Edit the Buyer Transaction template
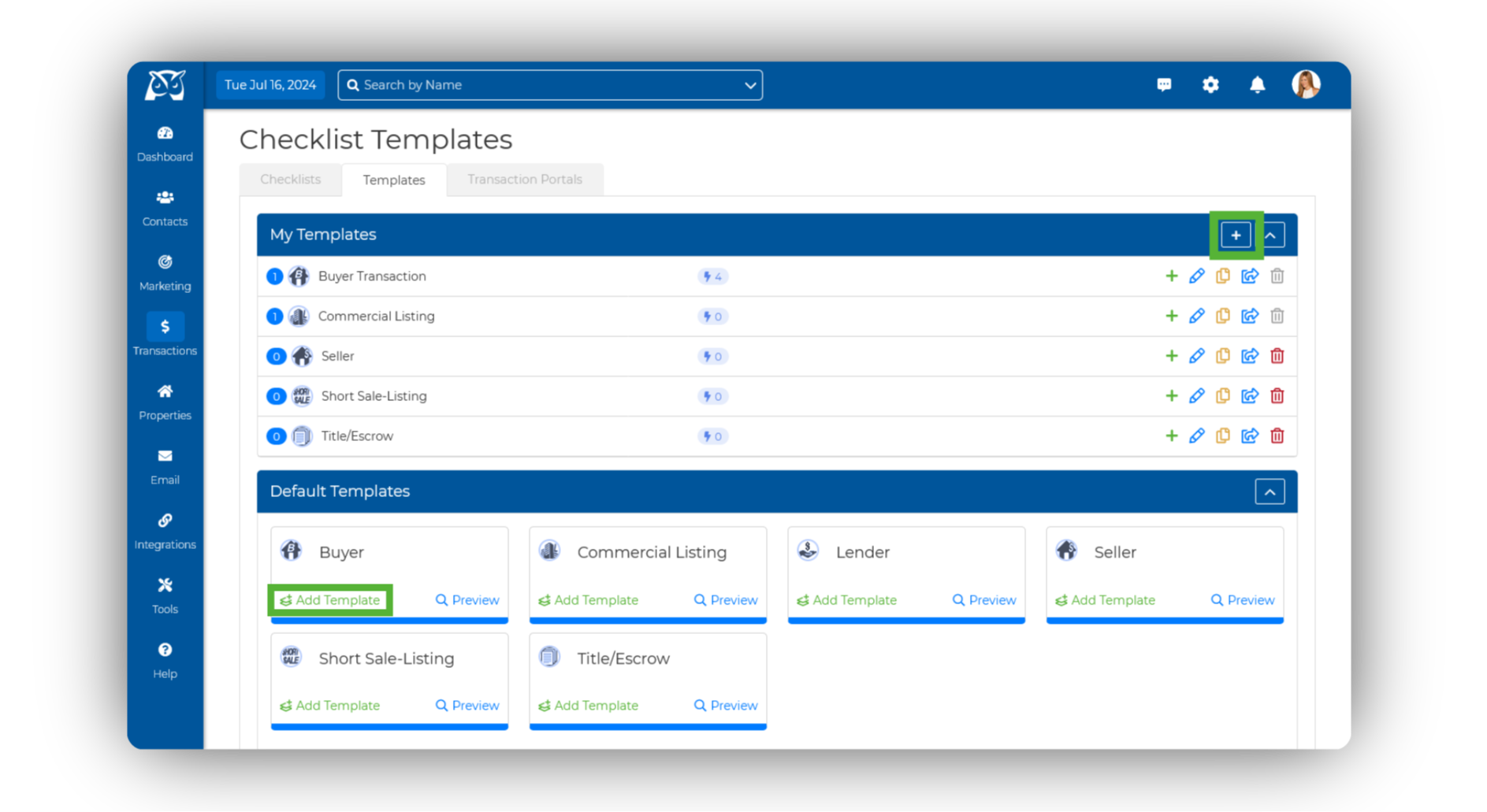Viewport: 1487px width, 812px height. point(1196,276)
